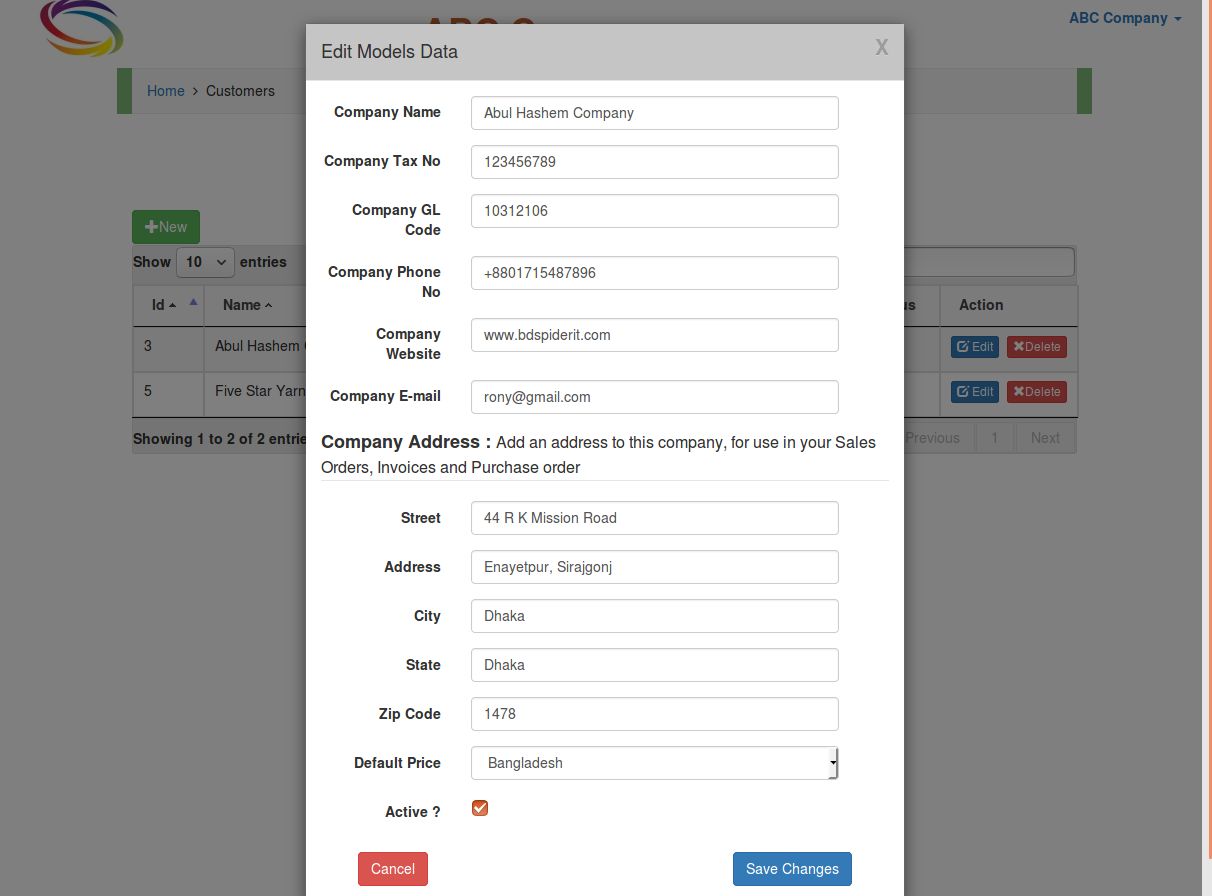Open the Default Price country dropdown

654,763
